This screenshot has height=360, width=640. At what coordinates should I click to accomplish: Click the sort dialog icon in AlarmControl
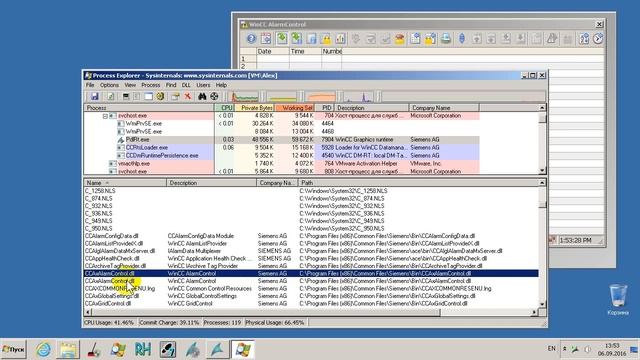pyautogui.click(x=584, y=39)
